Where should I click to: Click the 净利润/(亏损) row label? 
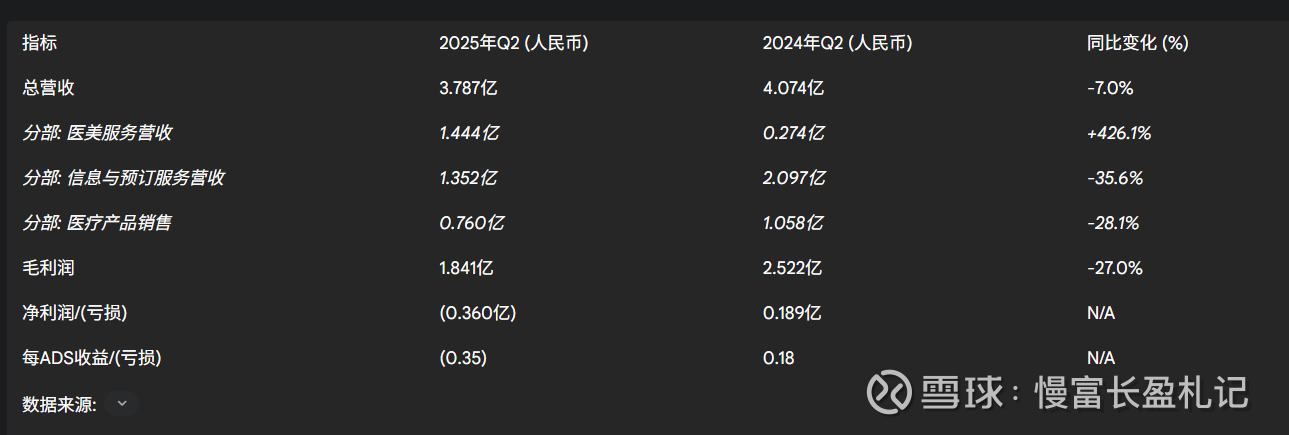click(75, 313)
